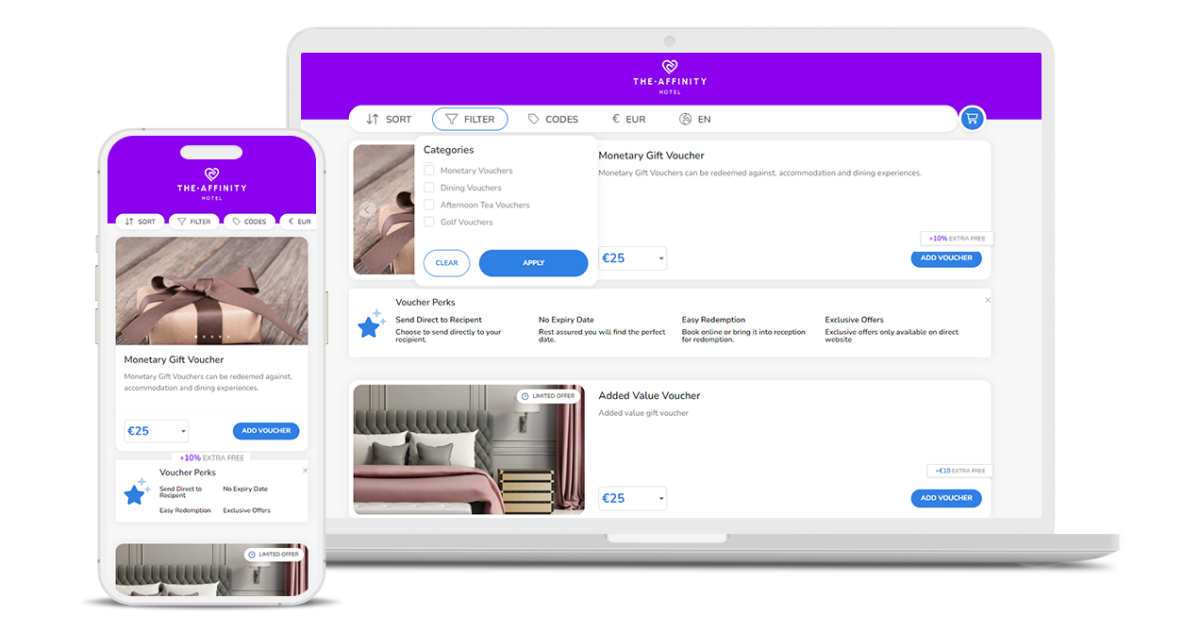Tap the +10% EXTRA FREE label on phone

click(x=212, y=457)
